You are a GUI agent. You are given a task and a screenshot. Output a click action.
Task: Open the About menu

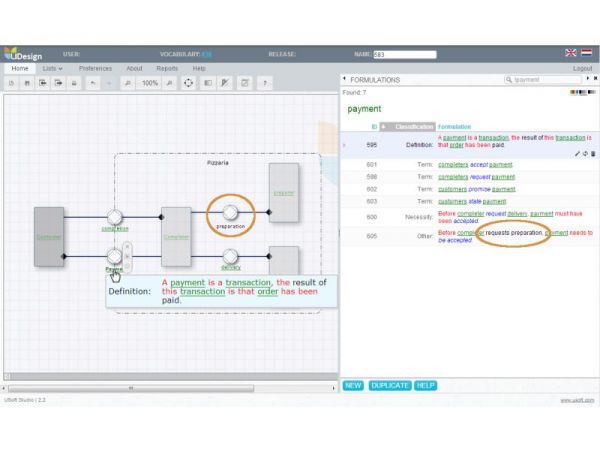click(x=134, y=69)
